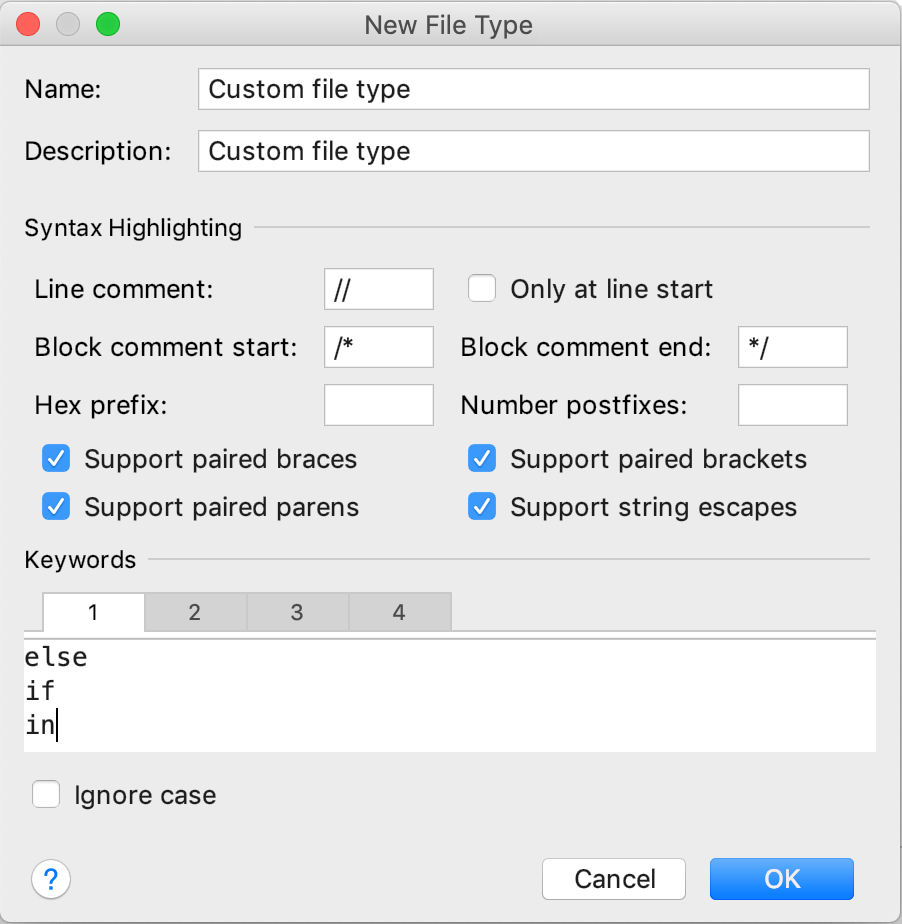Select keywords tab 1
This screenshot has height=924, width=902.
(93, 612)
